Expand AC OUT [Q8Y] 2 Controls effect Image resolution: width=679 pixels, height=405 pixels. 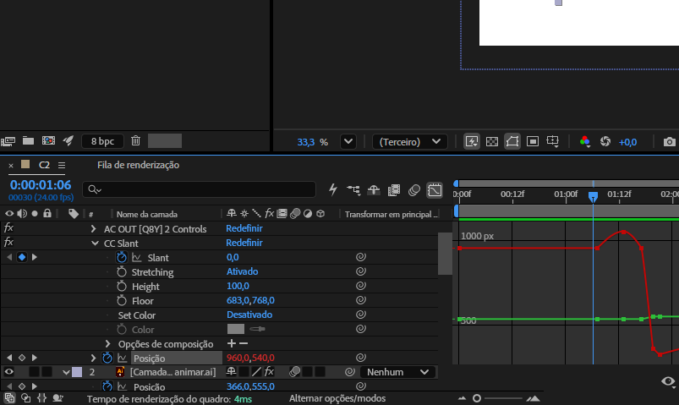click(x=93, y=229)
